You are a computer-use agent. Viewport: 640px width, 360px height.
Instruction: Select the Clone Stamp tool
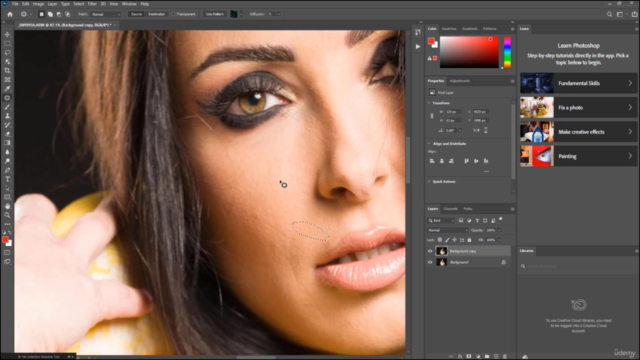pos(7,116)
